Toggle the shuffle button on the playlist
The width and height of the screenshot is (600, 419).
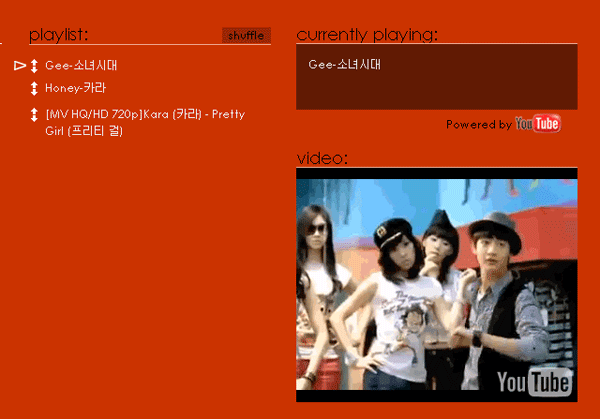[246, 36]
